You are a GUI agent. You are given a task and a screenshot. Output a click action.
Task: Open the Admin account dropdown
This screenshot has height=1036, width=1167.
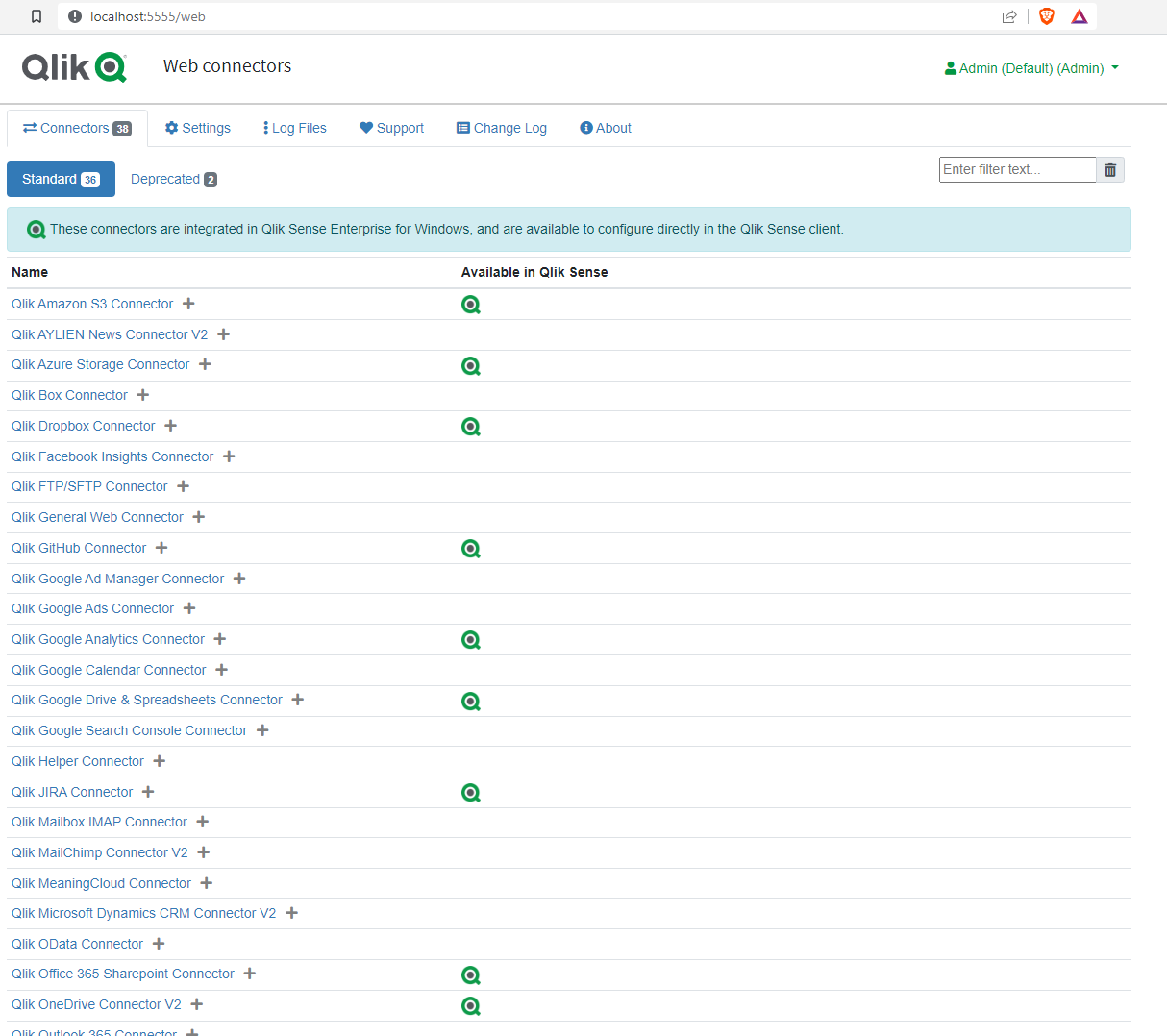click(x=1030, y=67)
